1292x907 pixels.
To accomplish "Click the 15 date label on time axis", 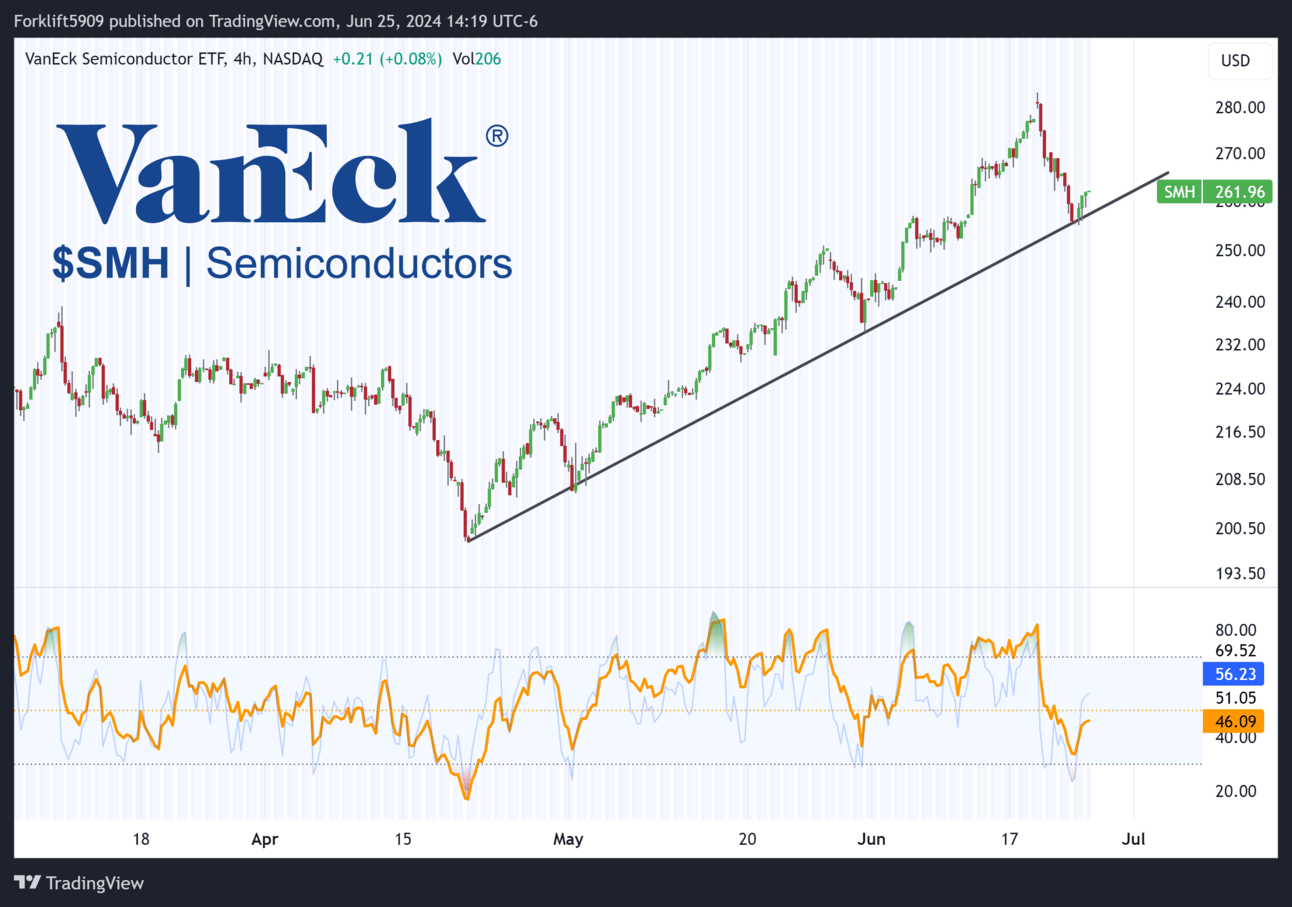I will 403,839.
